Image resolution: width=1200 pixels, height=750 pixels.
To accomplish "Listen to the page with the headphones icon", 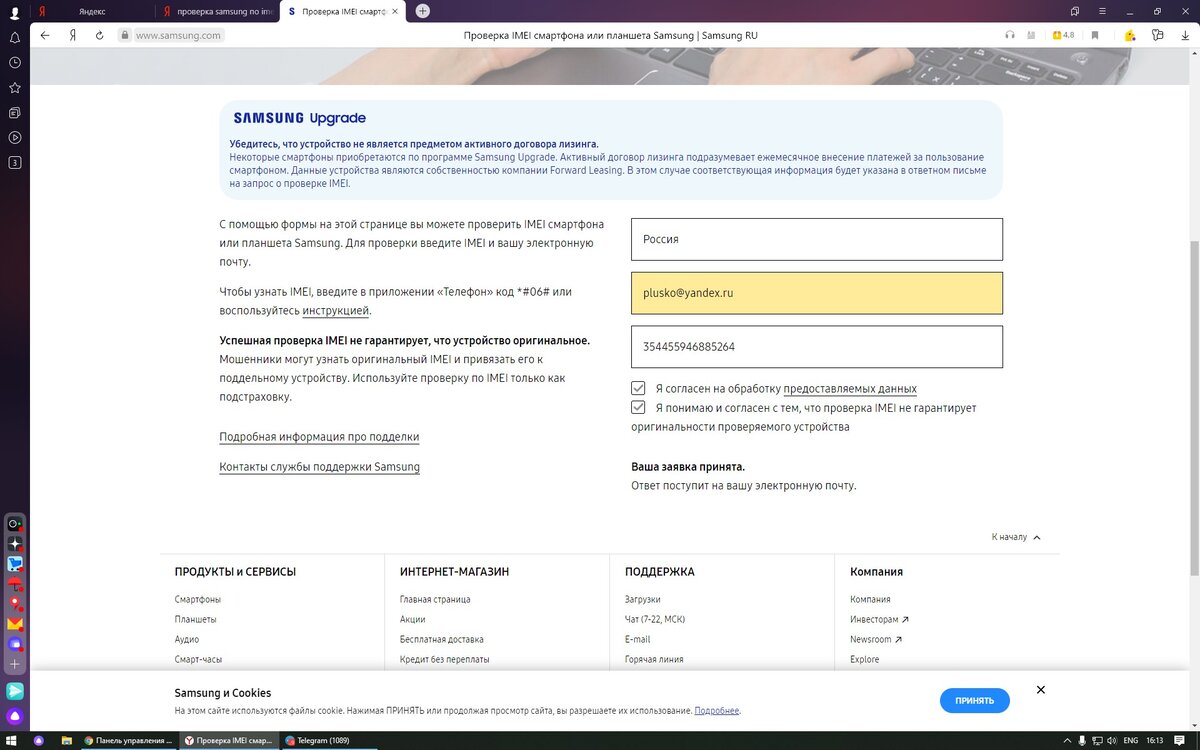I will [1010, 35].
